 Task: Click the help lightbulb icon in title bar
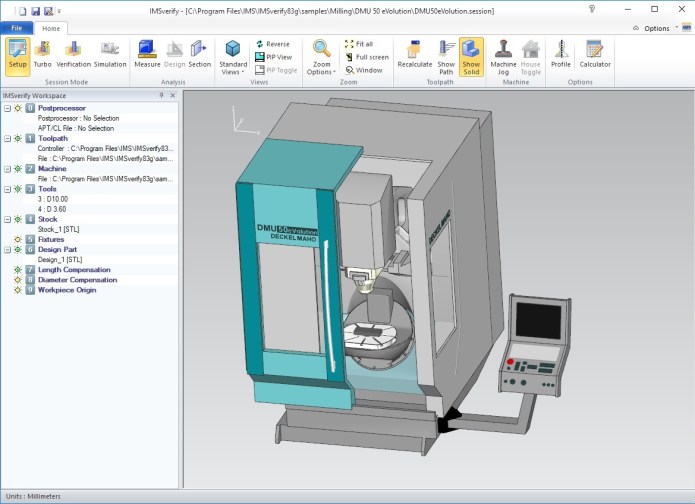click(x=592, y=9)
